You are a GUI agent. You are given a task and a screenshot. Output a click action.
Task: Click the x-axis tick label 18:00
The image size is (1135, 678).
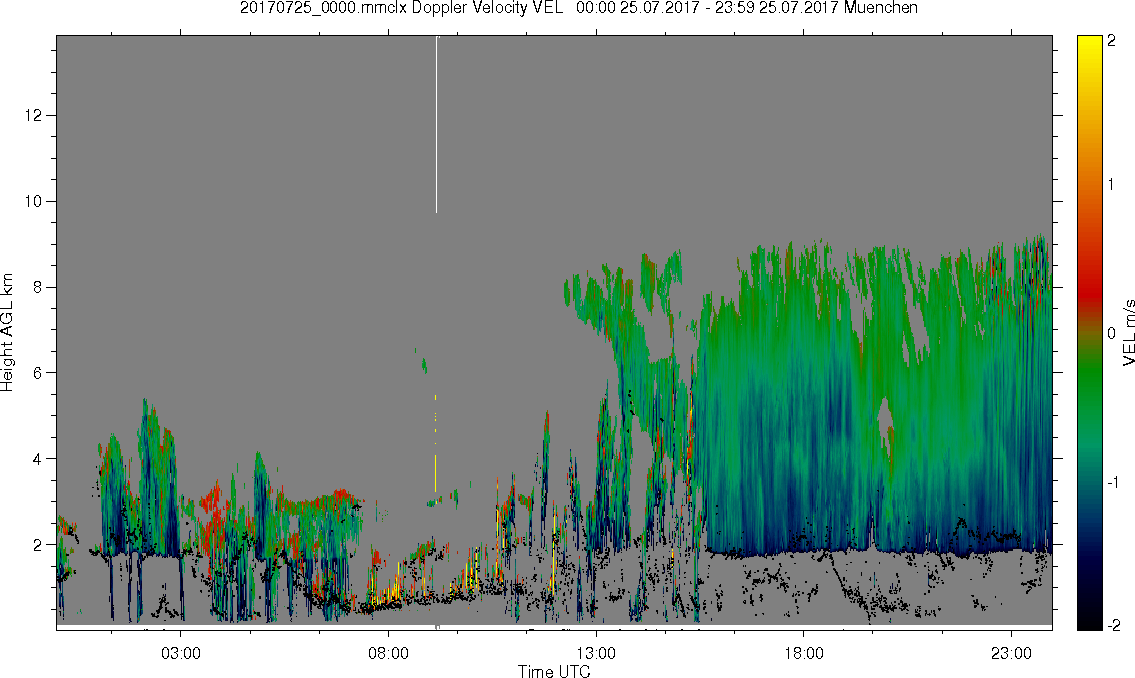(803, 654)
